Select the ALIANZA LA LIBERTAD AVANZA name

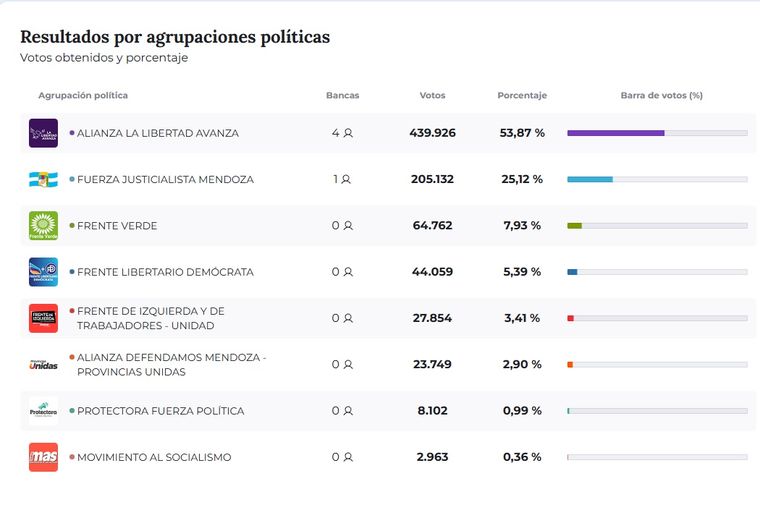(158, 133)
